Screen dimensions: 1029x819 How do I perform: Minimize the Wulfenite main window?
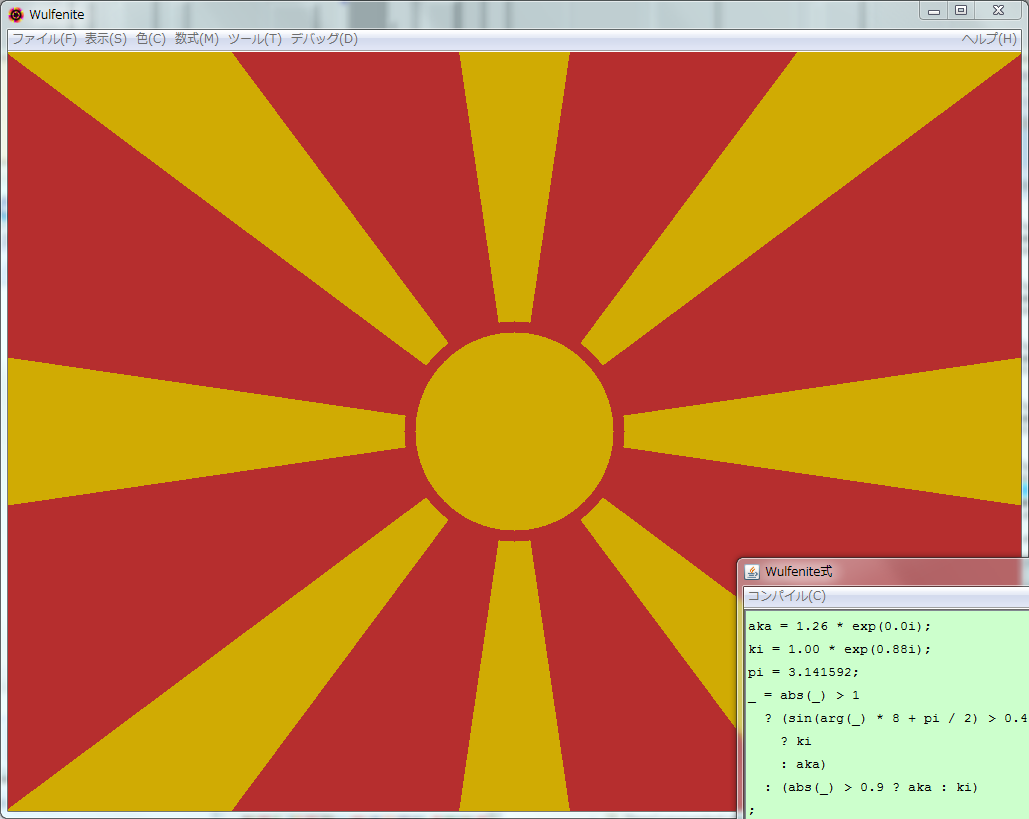pos(934,10)
